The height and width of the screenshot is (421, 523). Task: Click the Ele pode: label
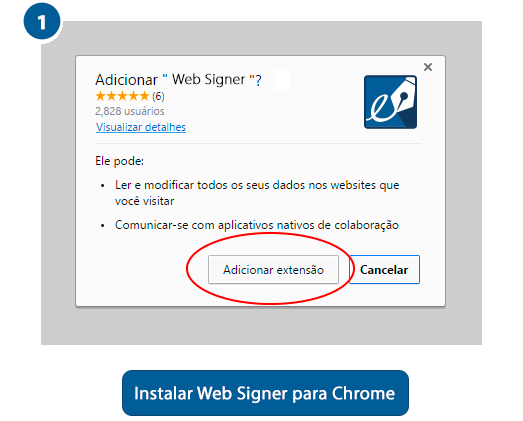tap(119, 161)
